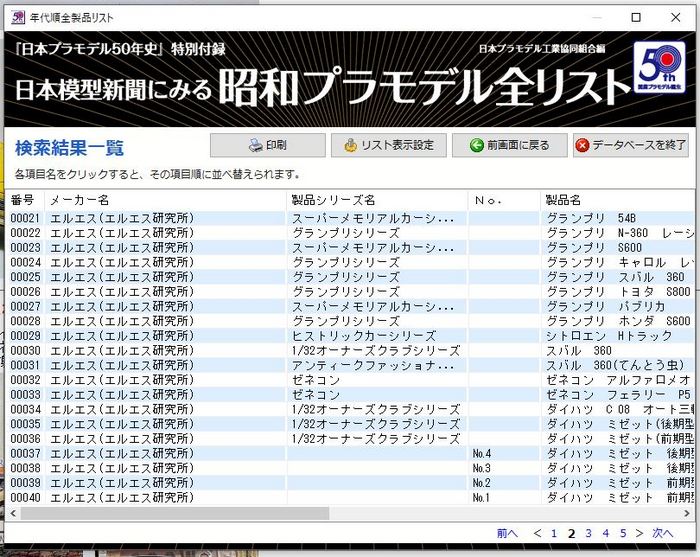Sort by the No. column header

[488, 200]
